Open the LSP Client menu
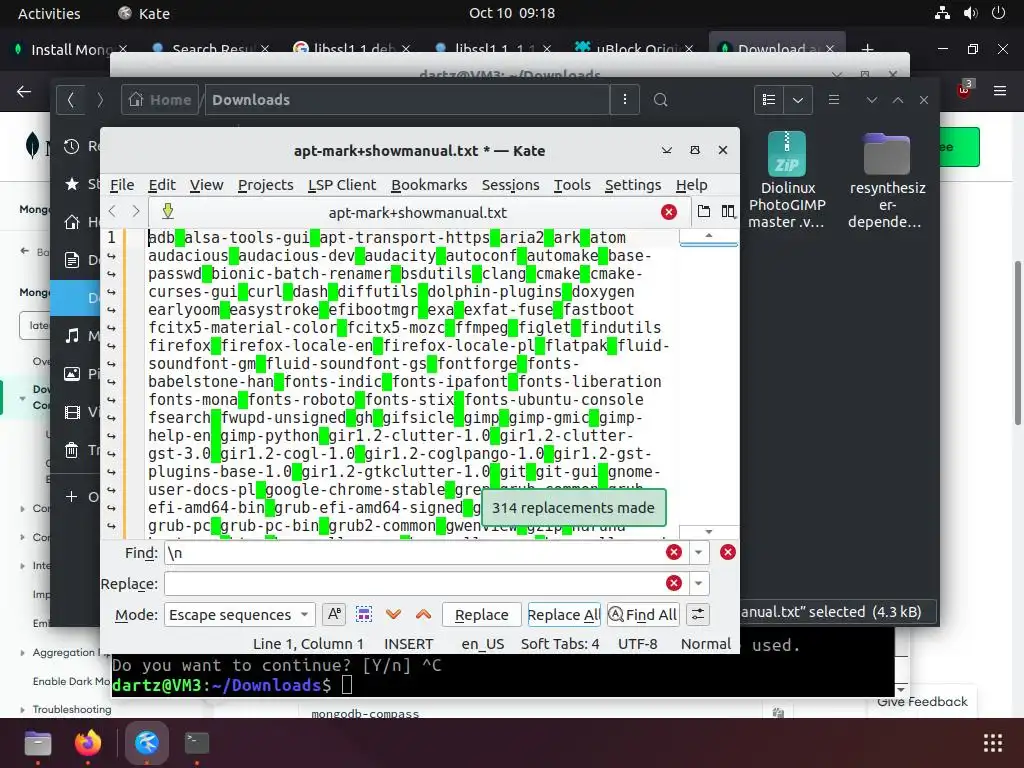Viewport: 1024px width, 768px height. [342, 185]
